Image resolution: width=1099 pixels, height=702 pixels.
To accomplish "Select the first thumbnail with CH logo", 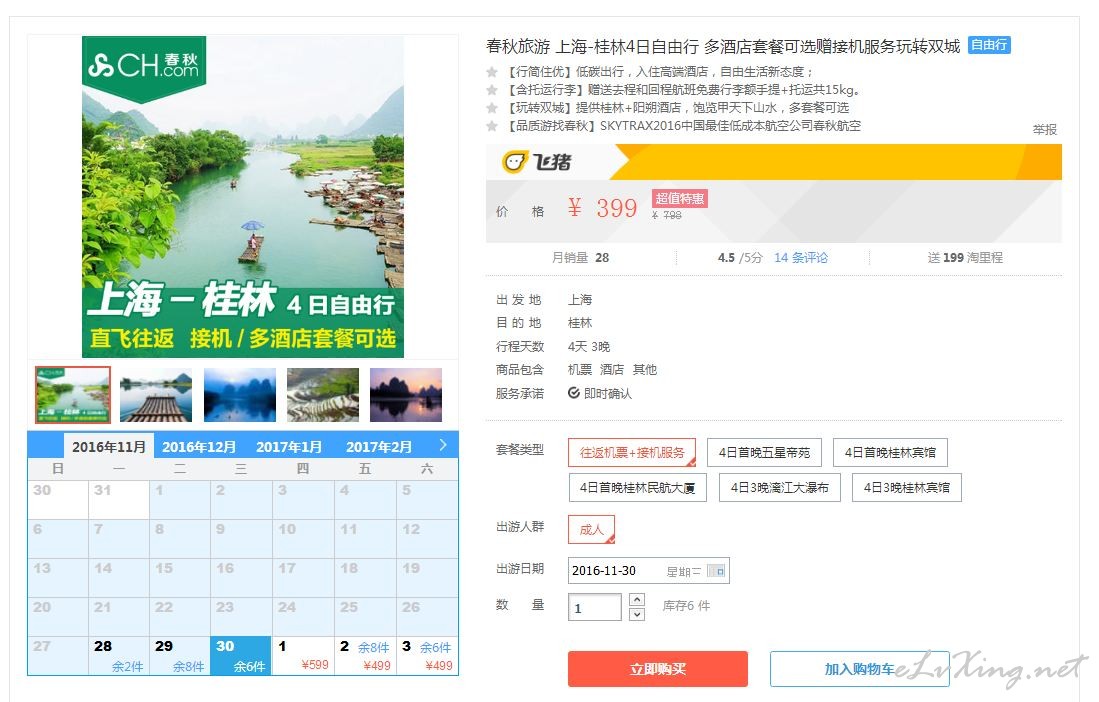I will click(73, 395).
